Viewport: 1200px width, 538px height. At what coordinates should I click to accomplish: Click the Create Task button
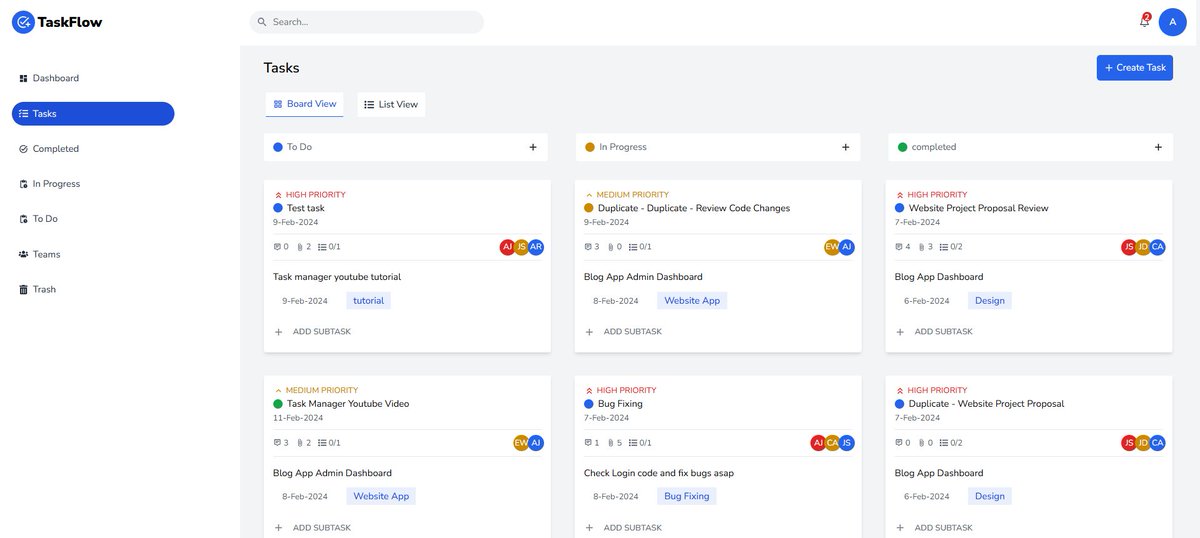click(1134, 67)
